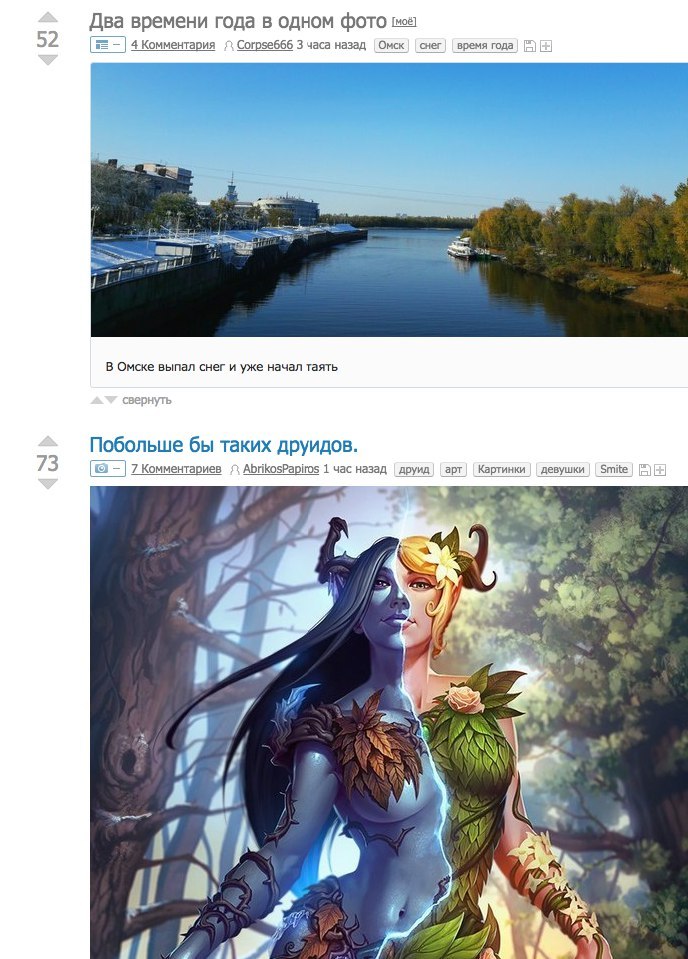Open author profile Corpse666
Screen dimensions: 688x959
pos(265,45)
